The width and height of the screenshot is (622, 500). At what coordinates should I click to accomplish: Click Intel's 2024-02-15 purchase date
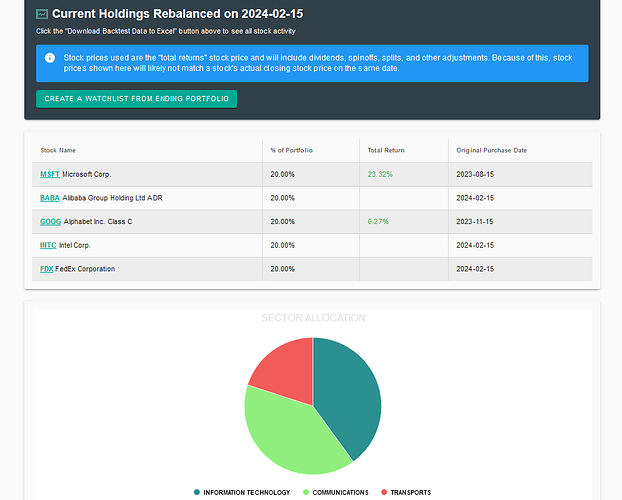coord(475,245)
